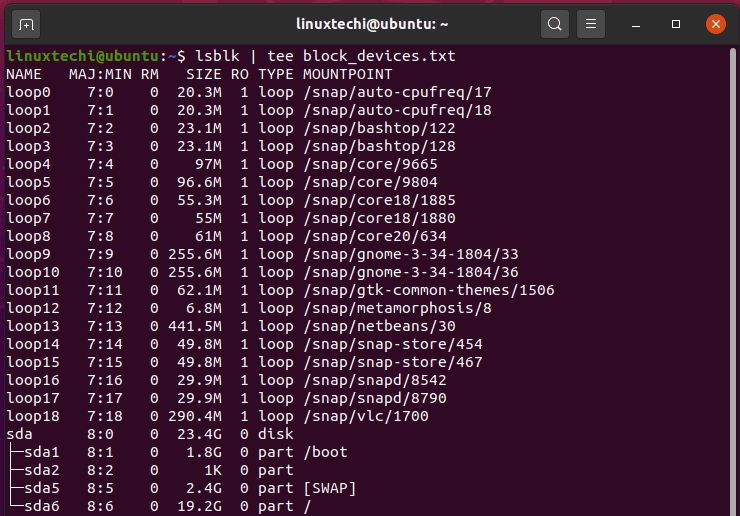
Task: Click the path /snap/gtk-common-themes/1506
Action: (429, 290)
